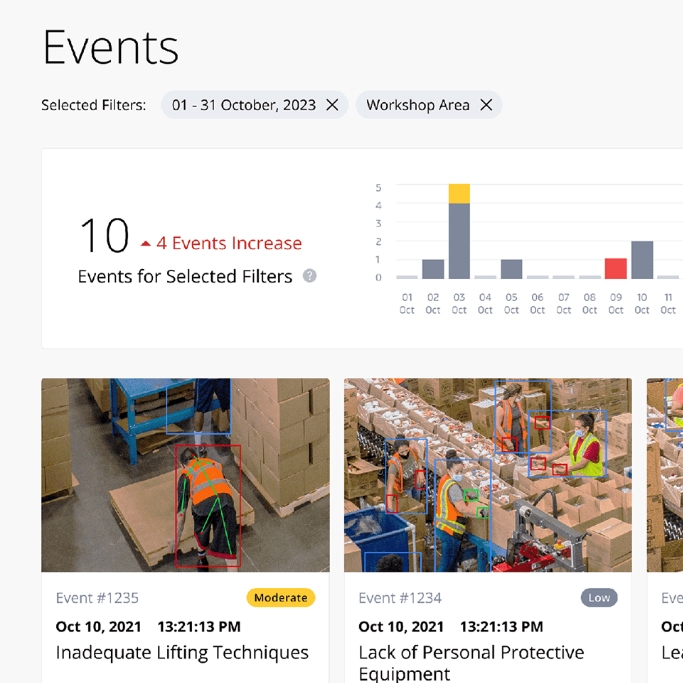Select the 02 Oct bar in chart

pyautogui.click(x=433, y=269)
